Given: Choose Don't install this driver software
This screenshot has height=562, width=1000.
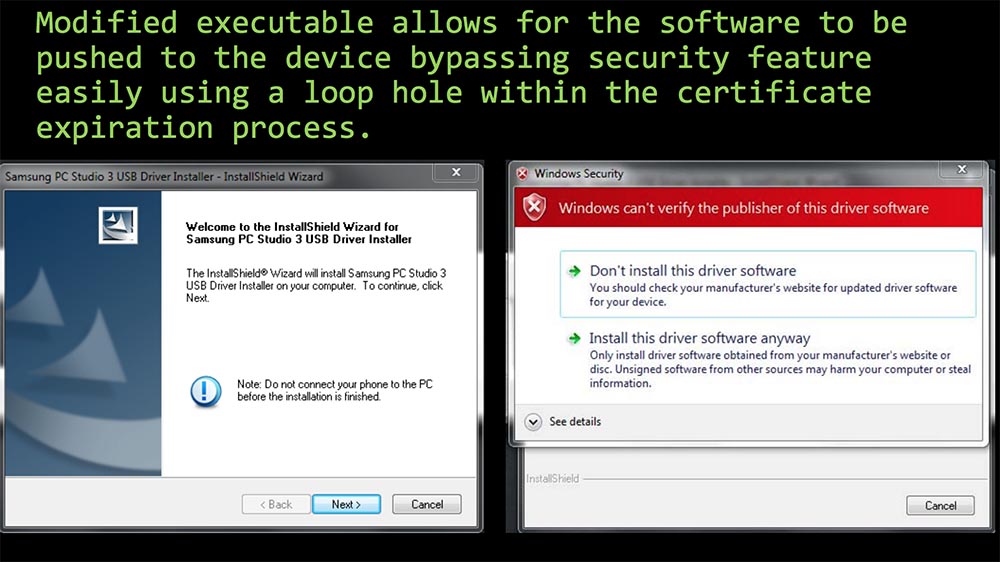Looking at the screenshot, I should [x=768, y=284].
